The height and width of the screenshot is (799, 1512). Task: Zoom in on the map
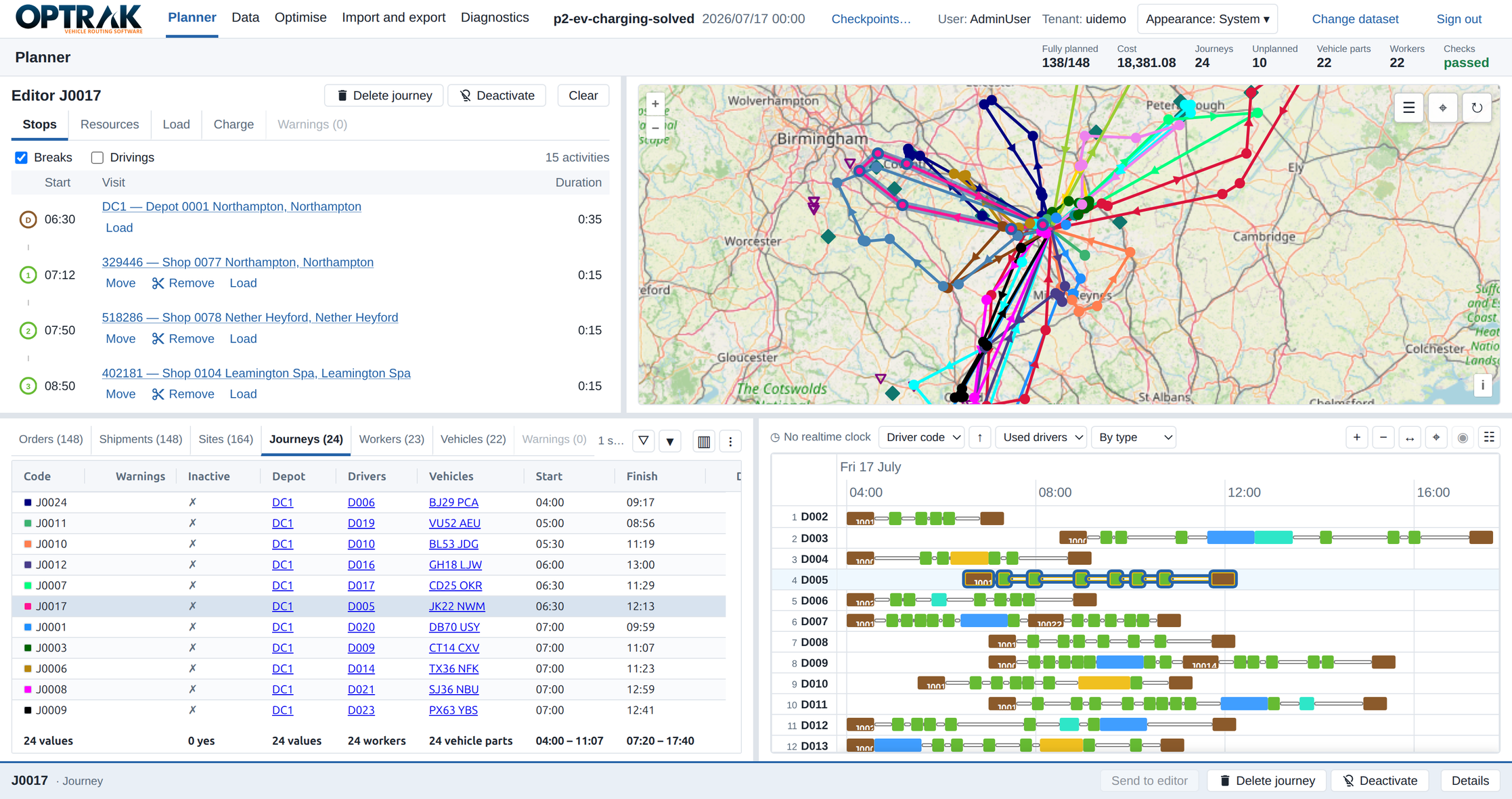coord(655,104)
